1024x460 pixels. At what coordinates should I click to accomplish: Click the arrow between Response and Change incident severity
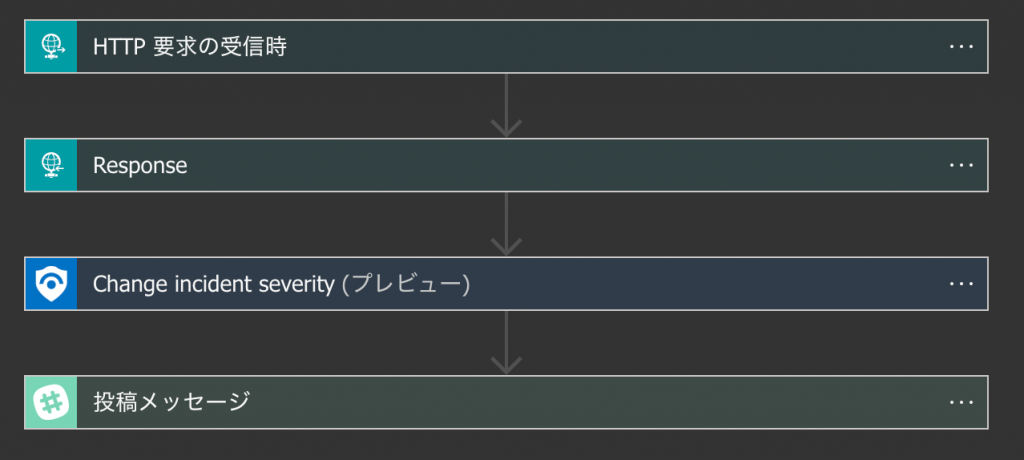click(506, 224)
